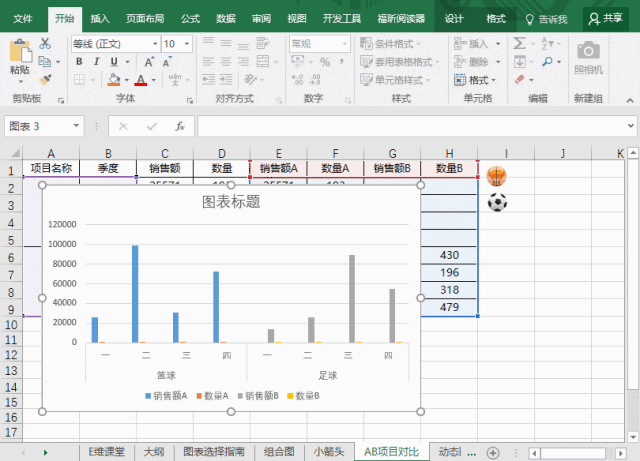Toggle Underline formatting
The height and width of the screenshot is (461, 640).
(x=114, y=62)
